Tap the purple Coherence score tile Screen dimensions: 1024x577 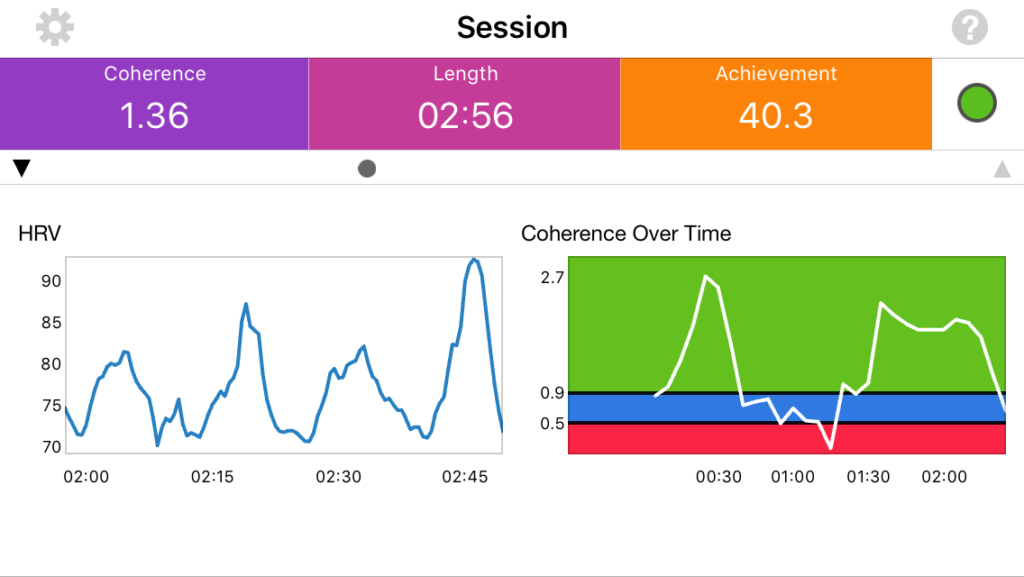154,104
